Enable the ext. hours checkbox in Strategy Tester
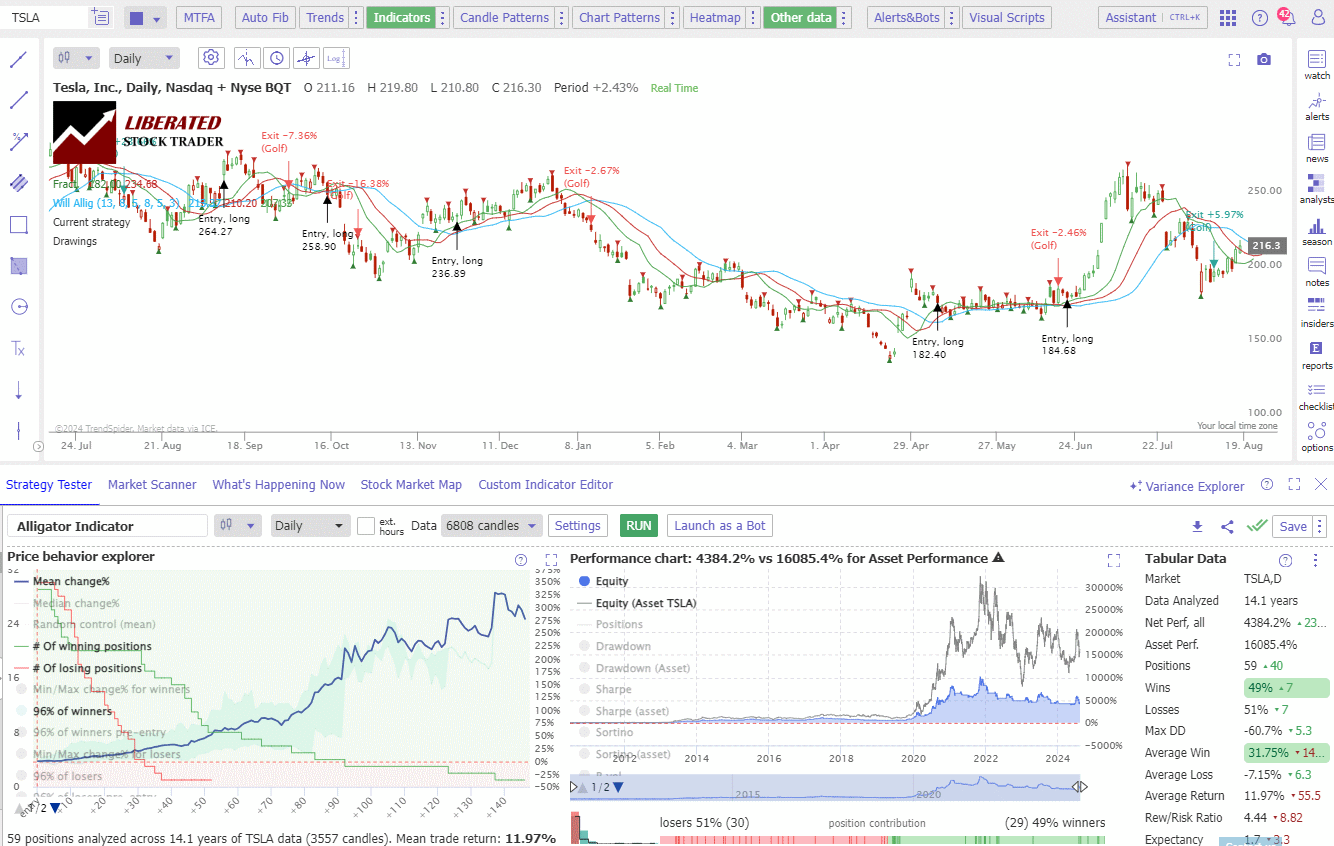Viewport: 1334px width, 846px height. click(x=366, y=525)
